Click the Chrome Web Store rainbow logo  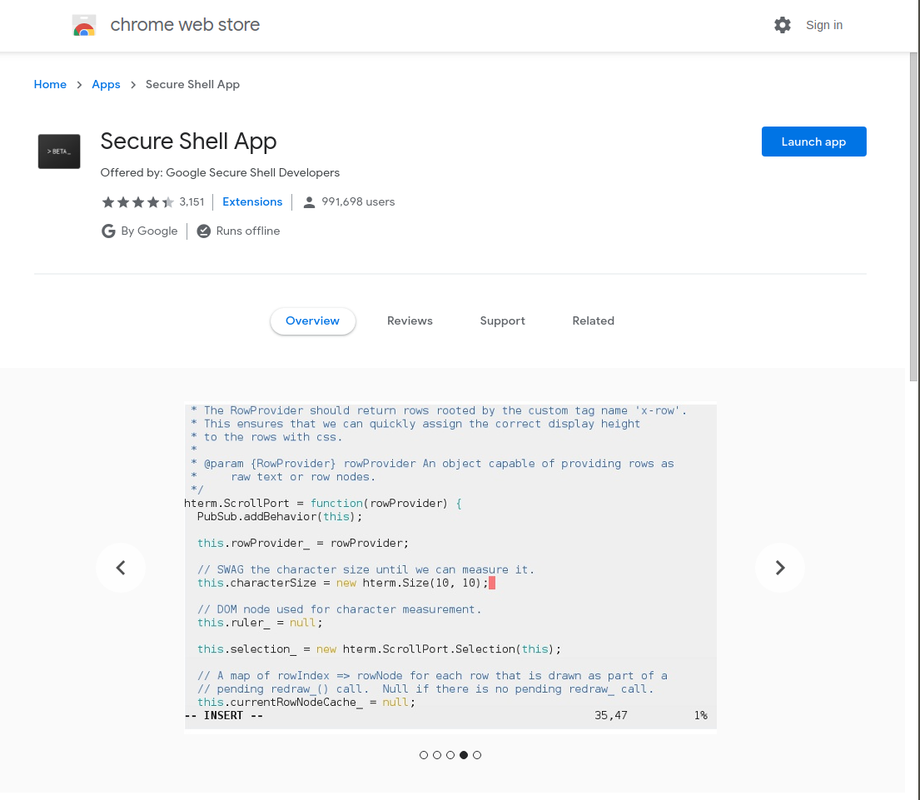pyautogui.click(x=84, y=25)
